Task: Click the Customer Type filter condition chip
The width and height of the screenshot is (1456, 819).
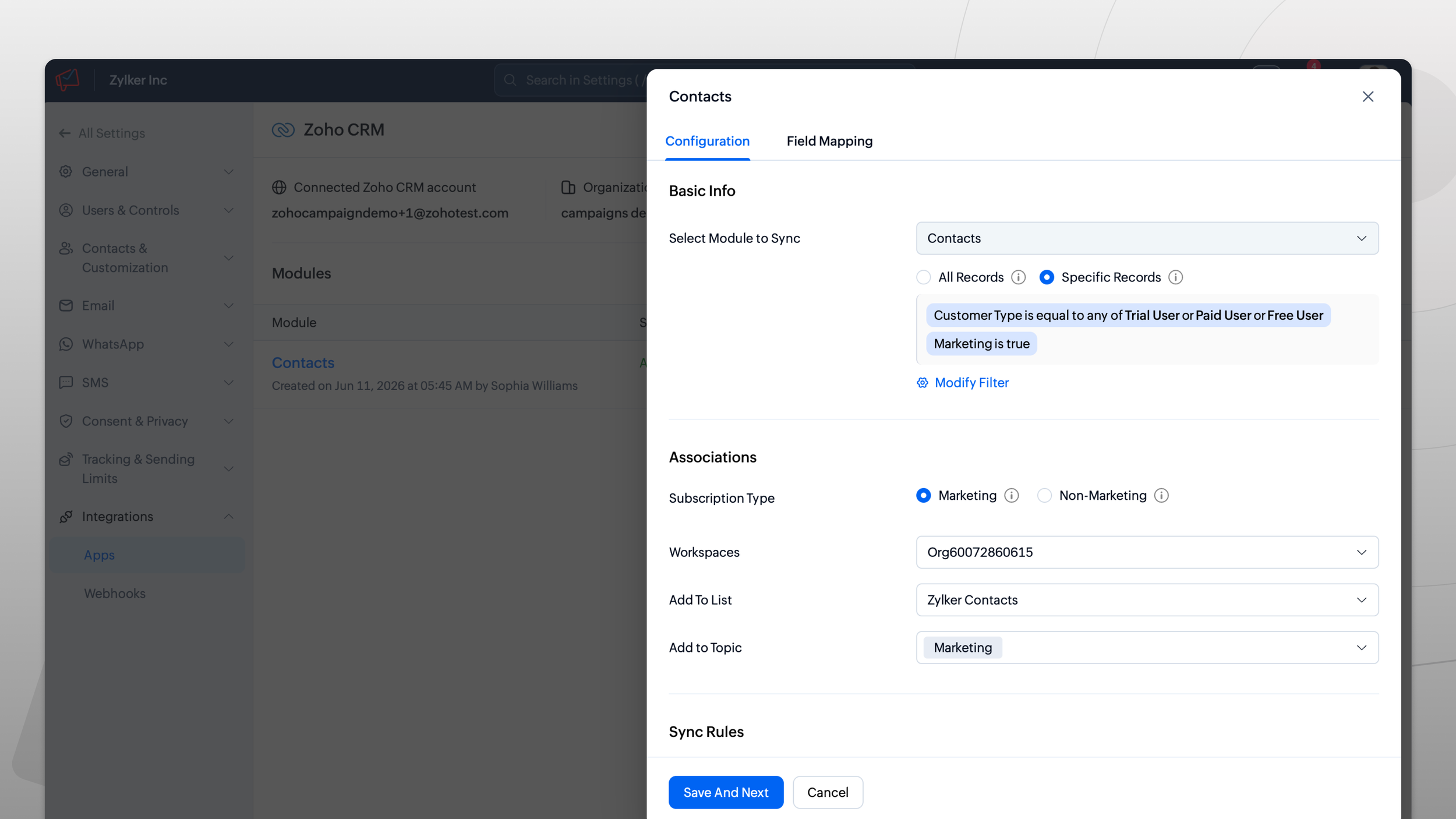Action: pyautogui.click(x=1128, y=315)
